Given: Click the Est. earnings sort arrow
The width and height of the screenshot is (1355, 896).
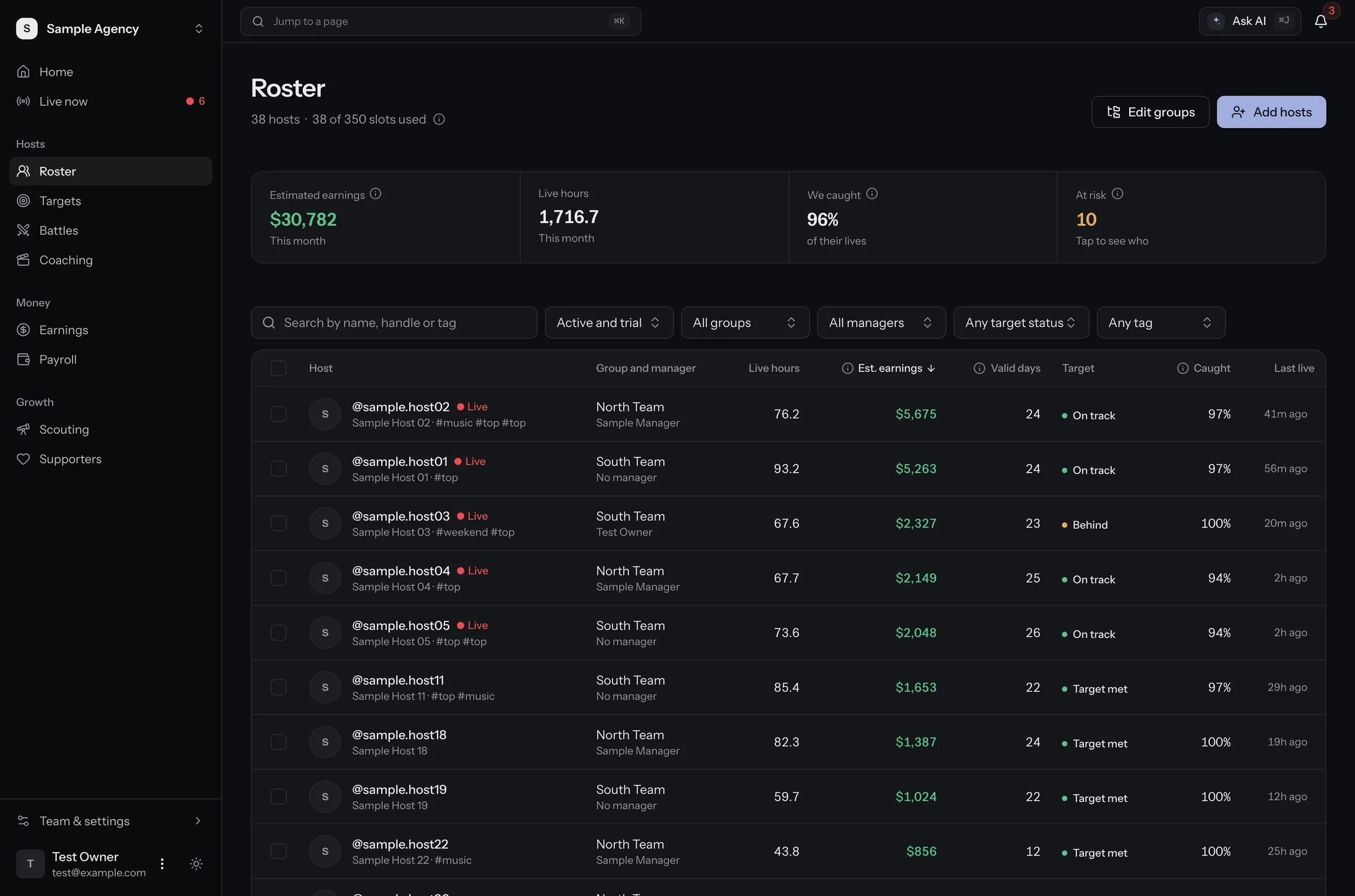Looking at the screenshot, I should tap(931, 368).
